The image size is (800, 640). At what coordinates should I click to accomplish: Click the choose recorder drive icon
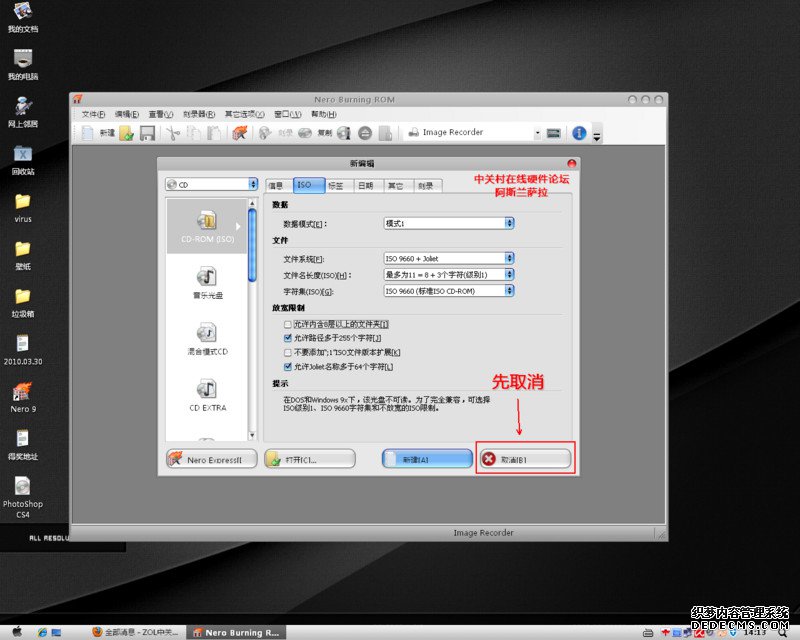click(554, 134)
